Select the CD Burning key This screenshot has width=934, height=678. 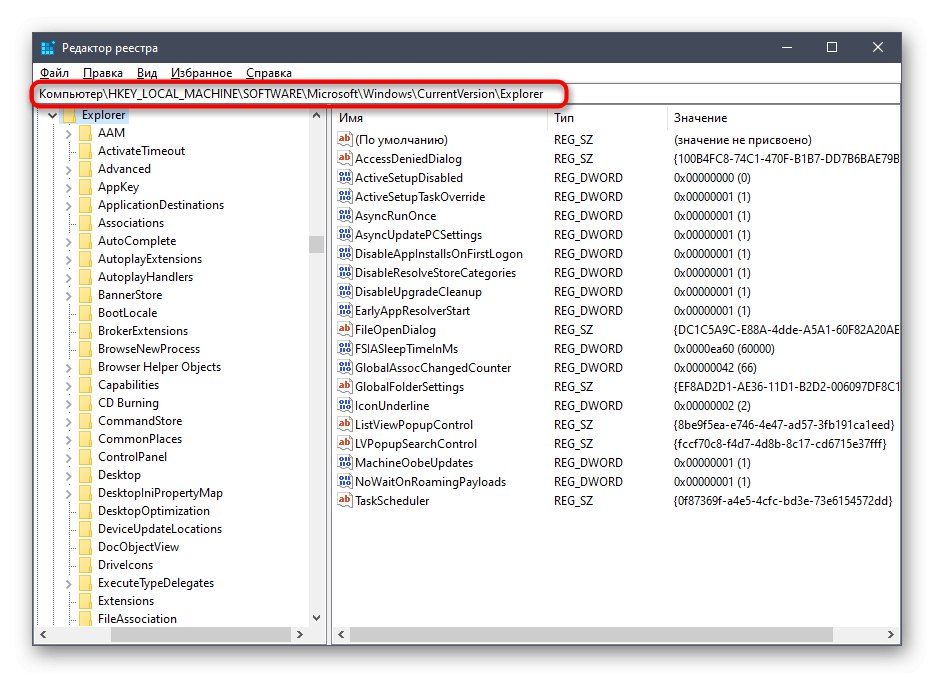[128, 403]
